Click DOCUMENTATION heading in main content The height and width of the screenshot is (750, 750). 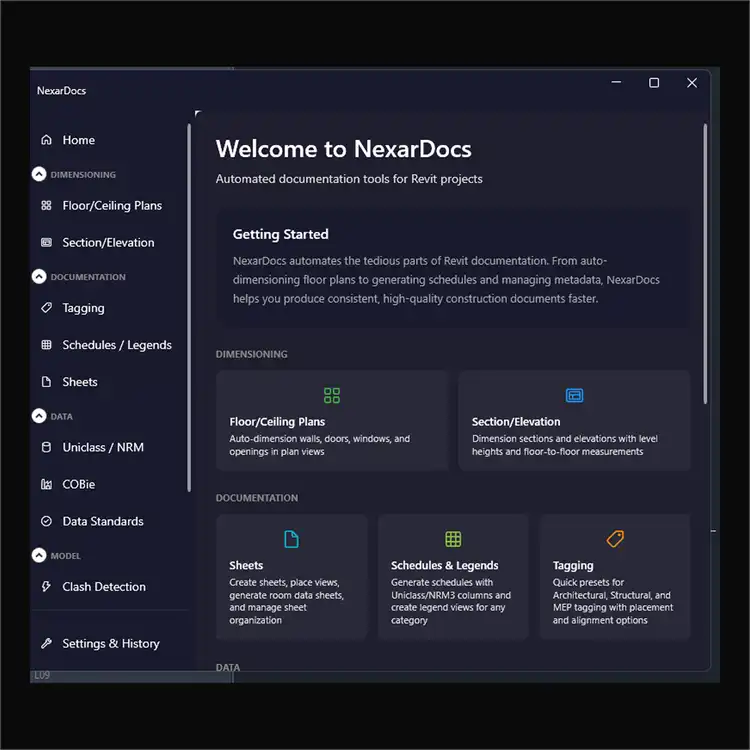pyautogui.click(x=256, y=498)
